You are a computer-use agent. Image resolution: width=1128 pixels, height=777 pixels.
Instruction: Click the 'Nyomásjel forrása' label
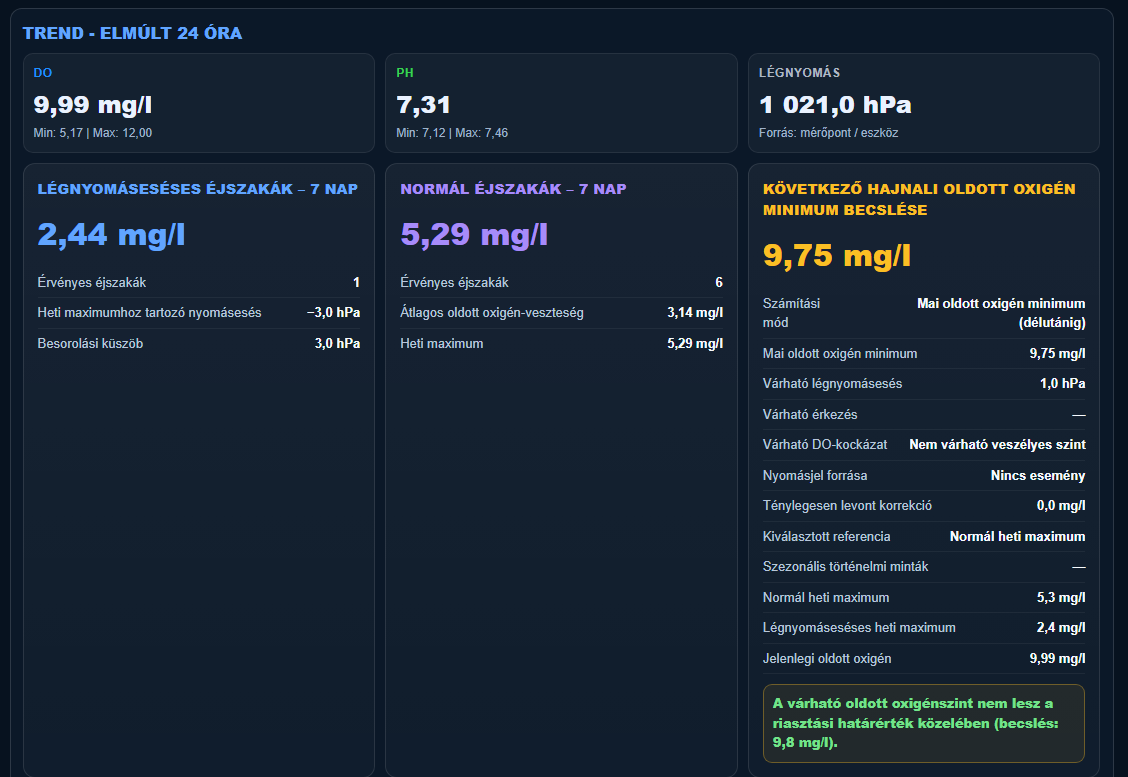pos(815,476)
